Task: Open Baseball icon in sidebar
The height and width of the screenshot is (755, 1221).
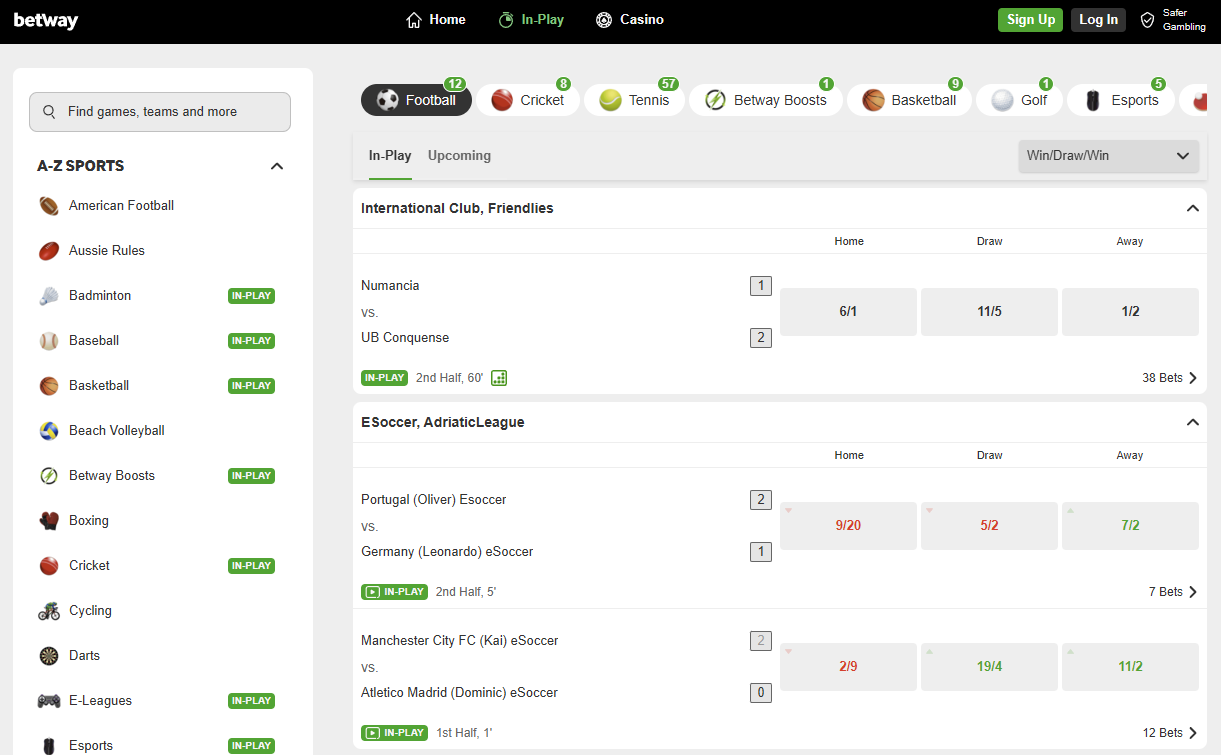Action: point(49,341)
